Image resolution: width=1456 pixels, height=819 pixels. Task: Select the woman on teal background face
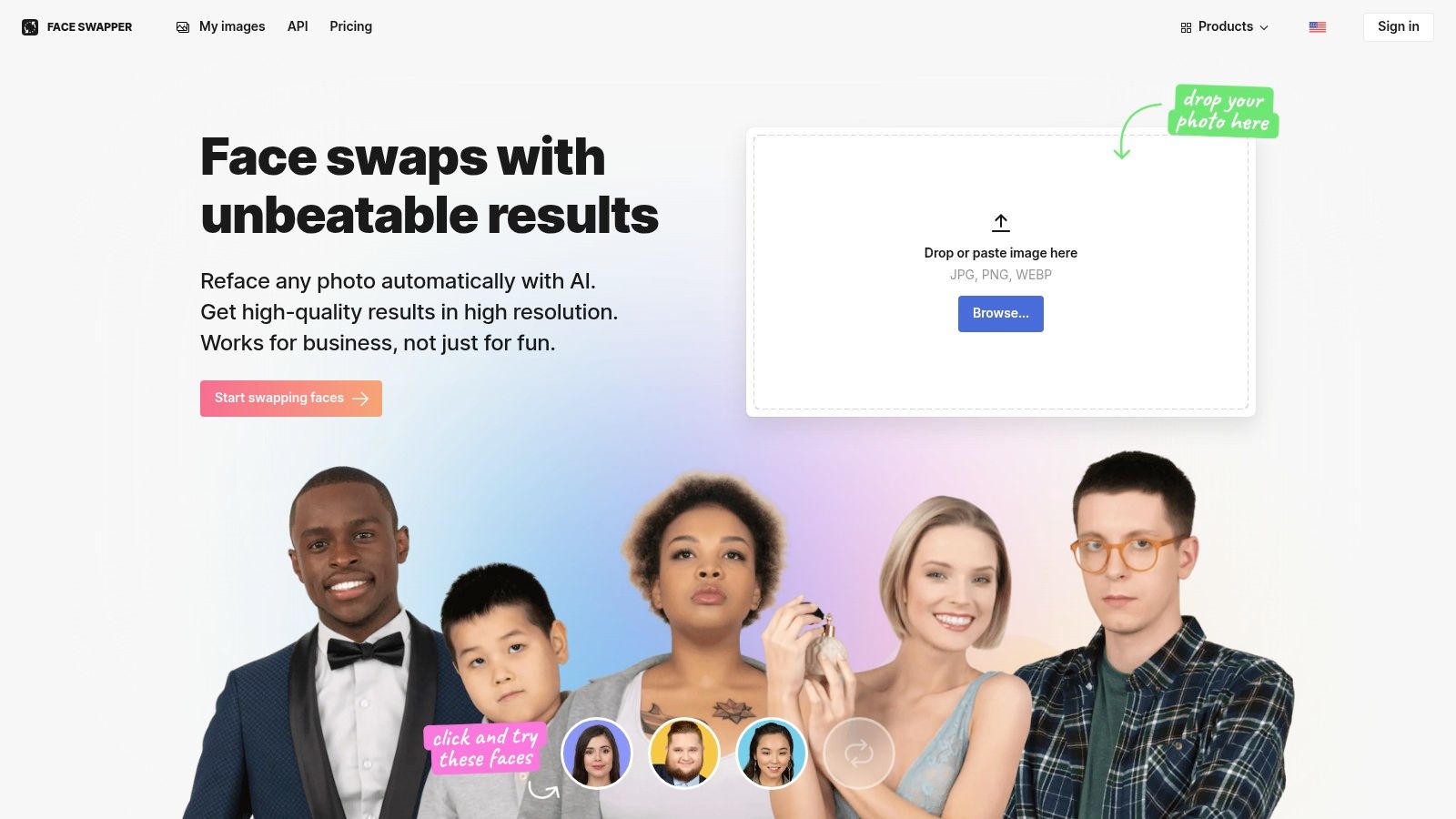[772, 753]
